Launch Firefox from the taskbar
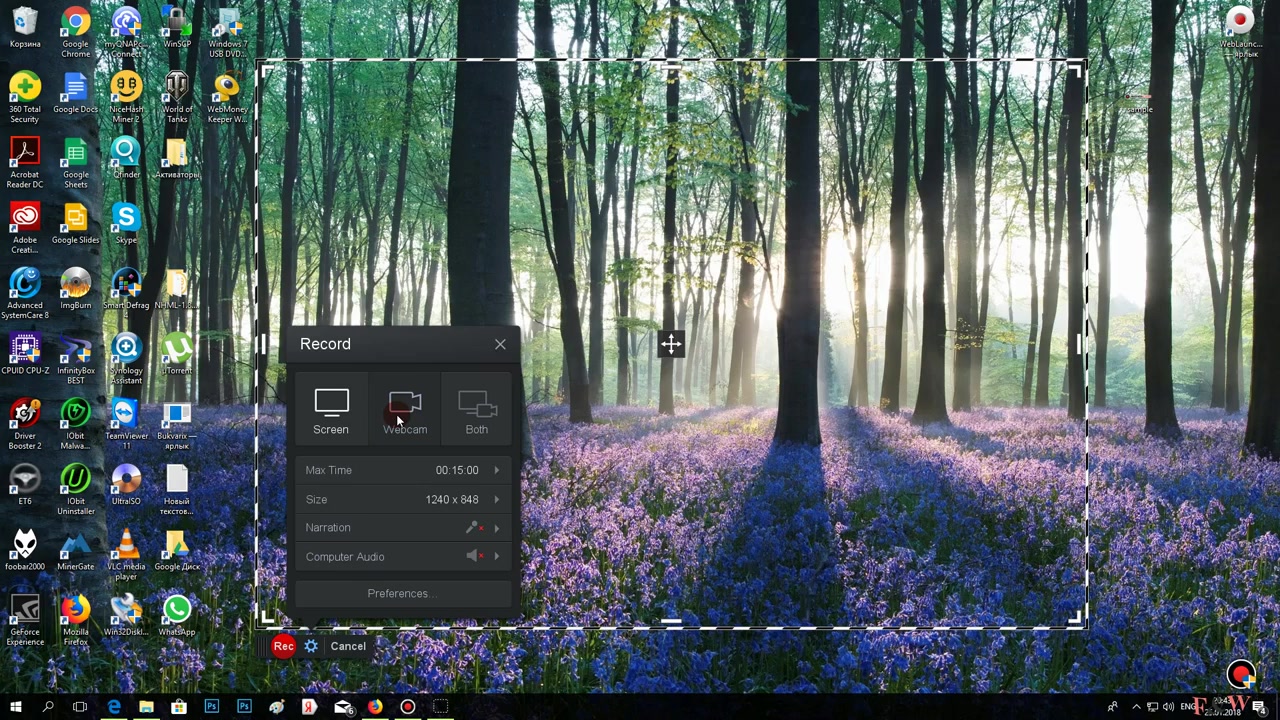The width and height of the screenshot is (1280, 720). [375, 707]
